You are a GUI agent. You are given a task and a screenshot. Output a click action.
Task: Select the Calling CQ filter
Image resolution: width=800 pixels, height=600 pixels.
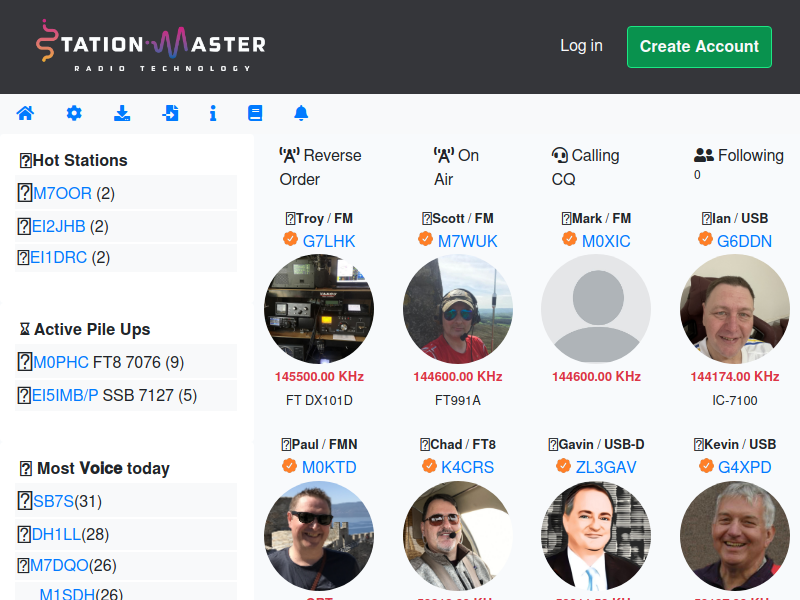click(586, 167)
